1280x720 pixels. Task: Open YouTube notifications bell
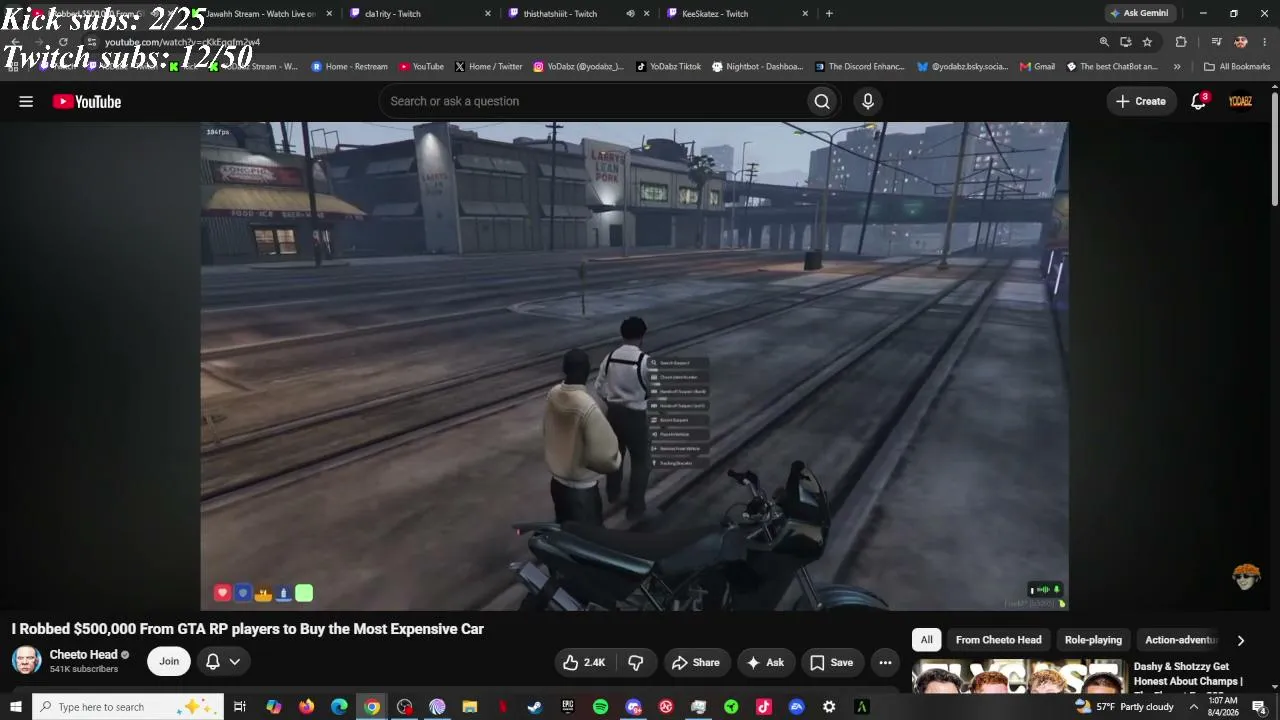(1199, 101)
